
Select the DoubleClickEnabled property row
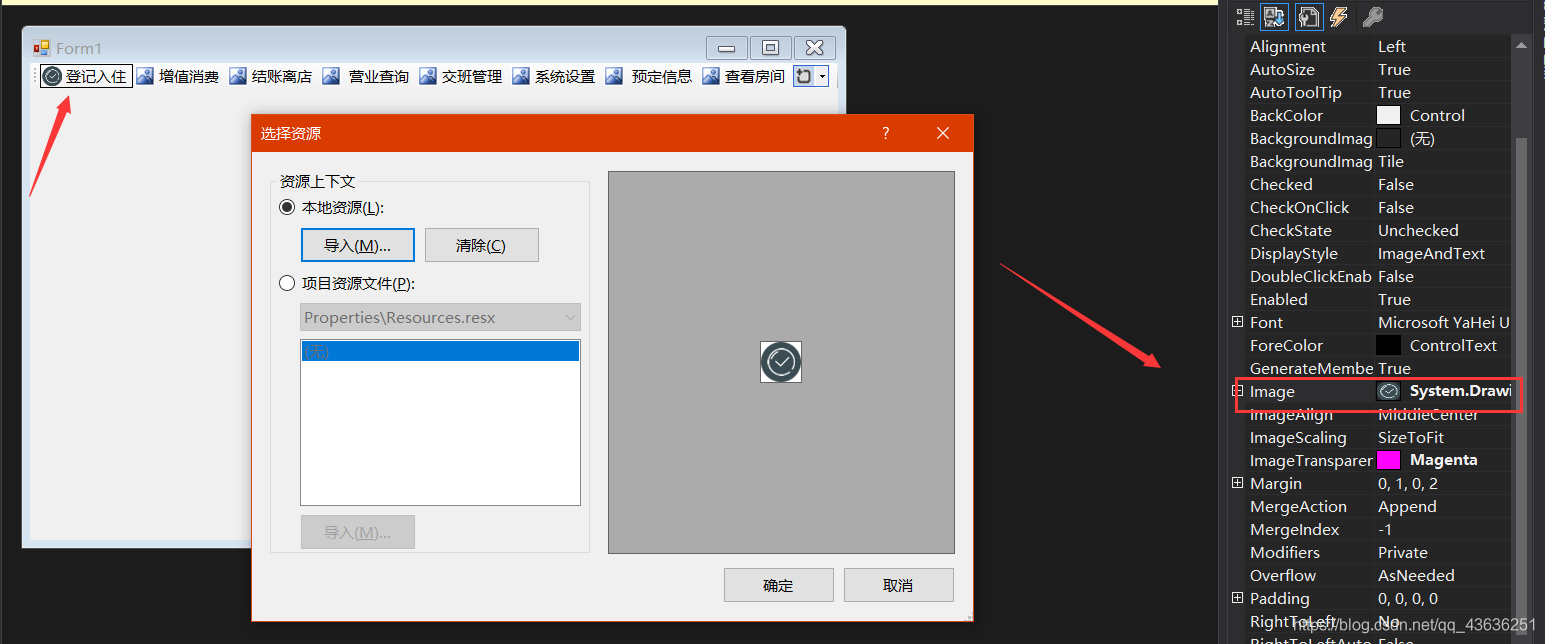tap(1379, 276)
